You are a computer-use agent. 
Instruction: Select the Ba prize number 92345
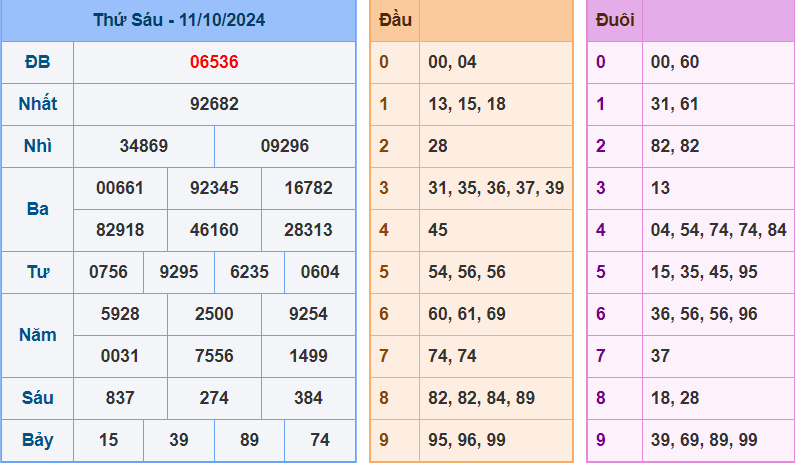(214, 188)
